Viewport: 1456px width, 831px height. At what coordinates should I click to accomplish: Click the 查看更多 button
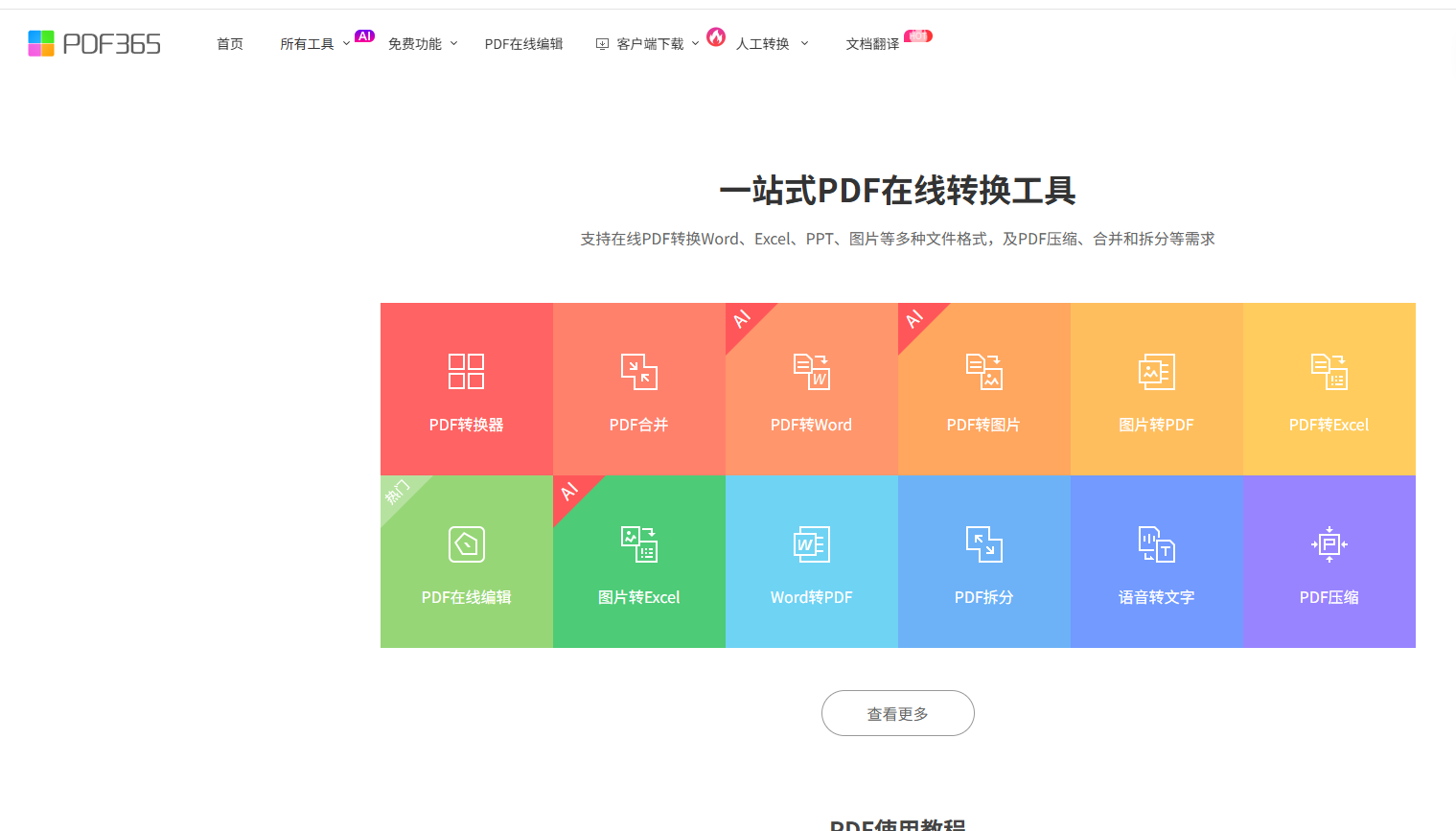[897, 713]
